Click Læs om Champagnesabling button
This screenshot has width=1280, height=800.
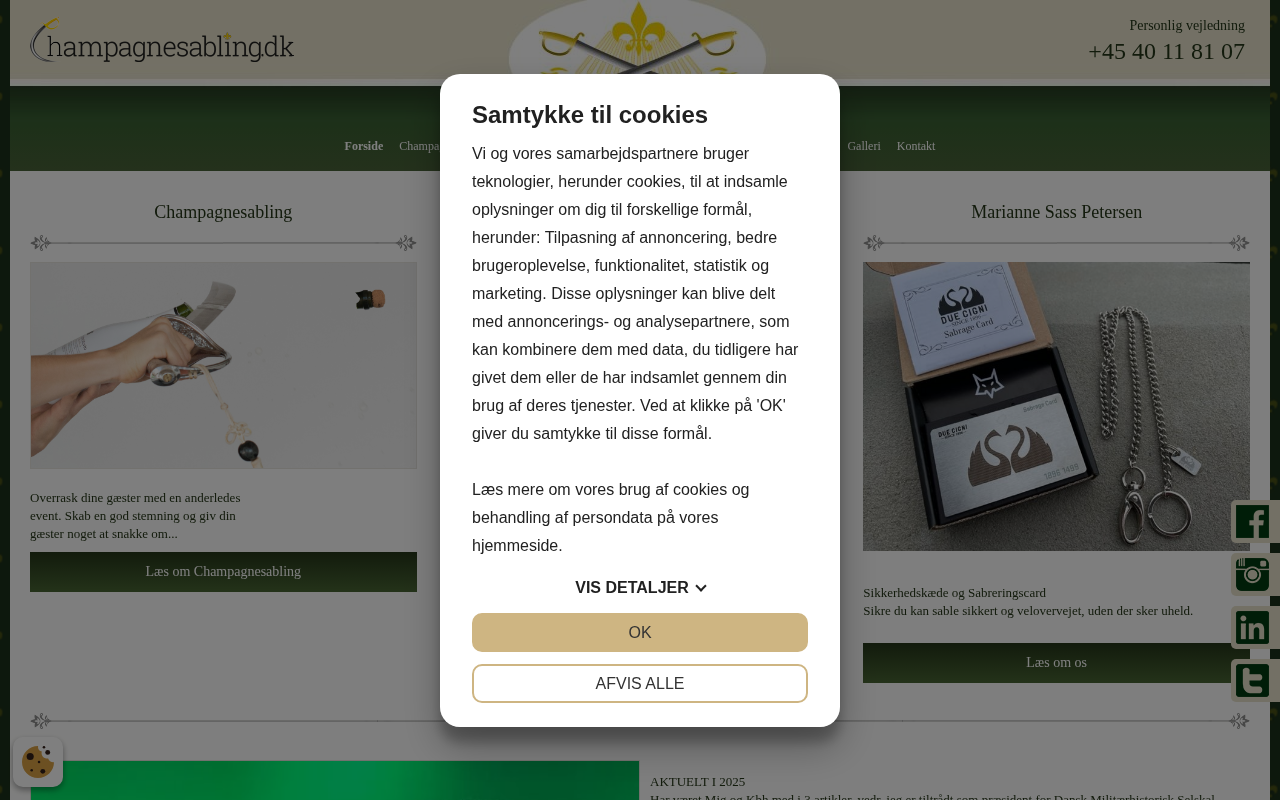[x=223, y=572]
